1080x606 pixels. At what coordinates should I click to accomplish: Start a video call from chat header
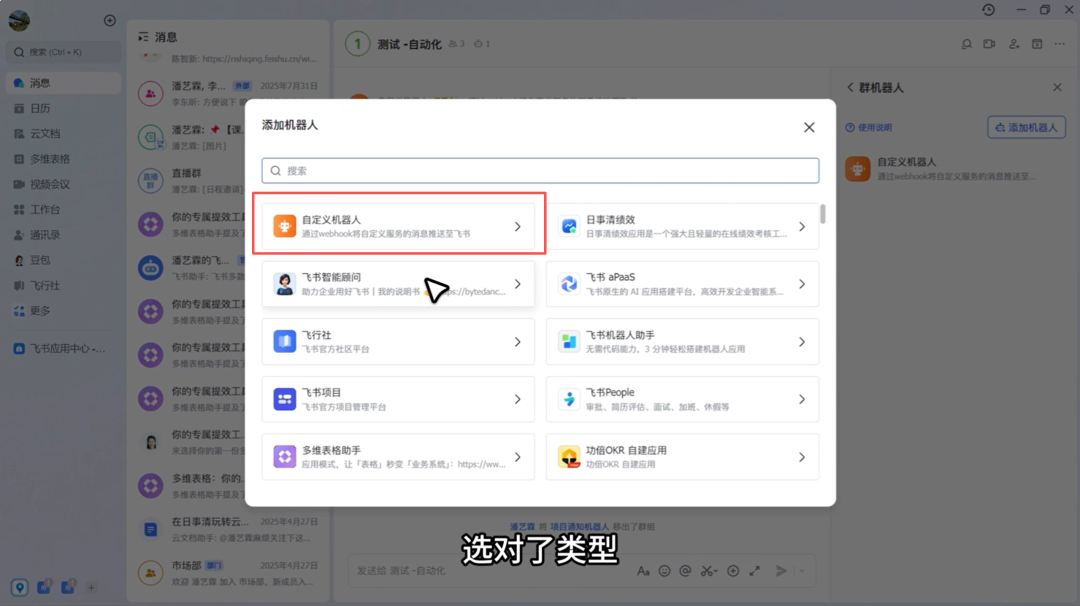989,44
